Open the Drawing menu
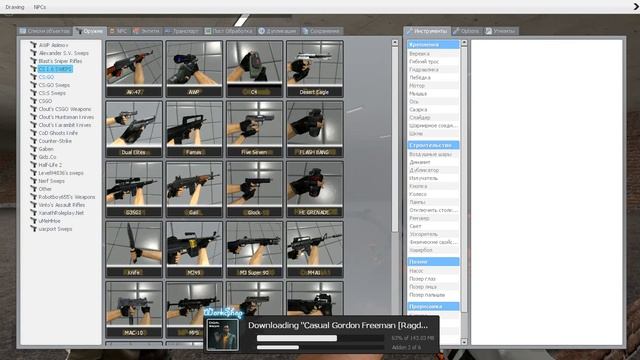 [15, 7]
